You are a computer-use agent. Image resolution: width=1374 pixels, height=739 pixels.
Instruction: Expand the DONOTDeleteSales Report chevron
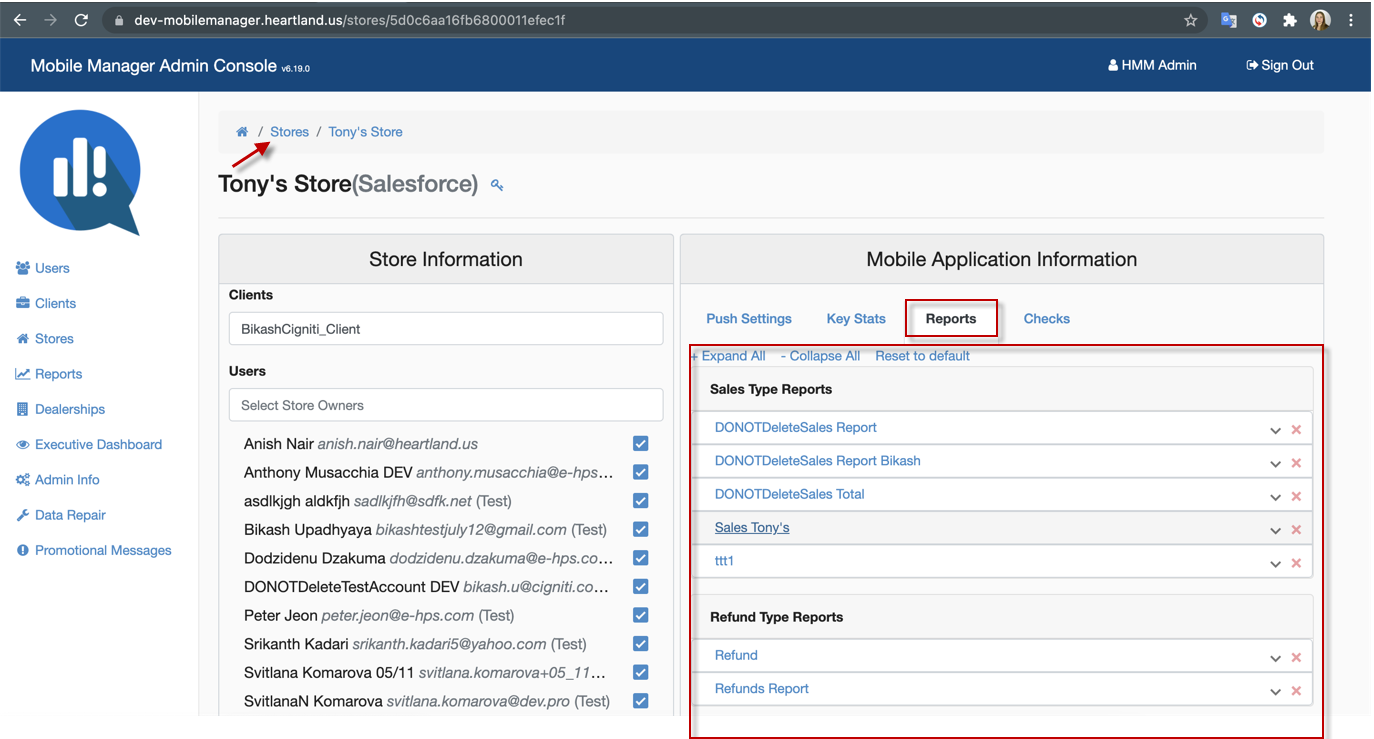1275,430
